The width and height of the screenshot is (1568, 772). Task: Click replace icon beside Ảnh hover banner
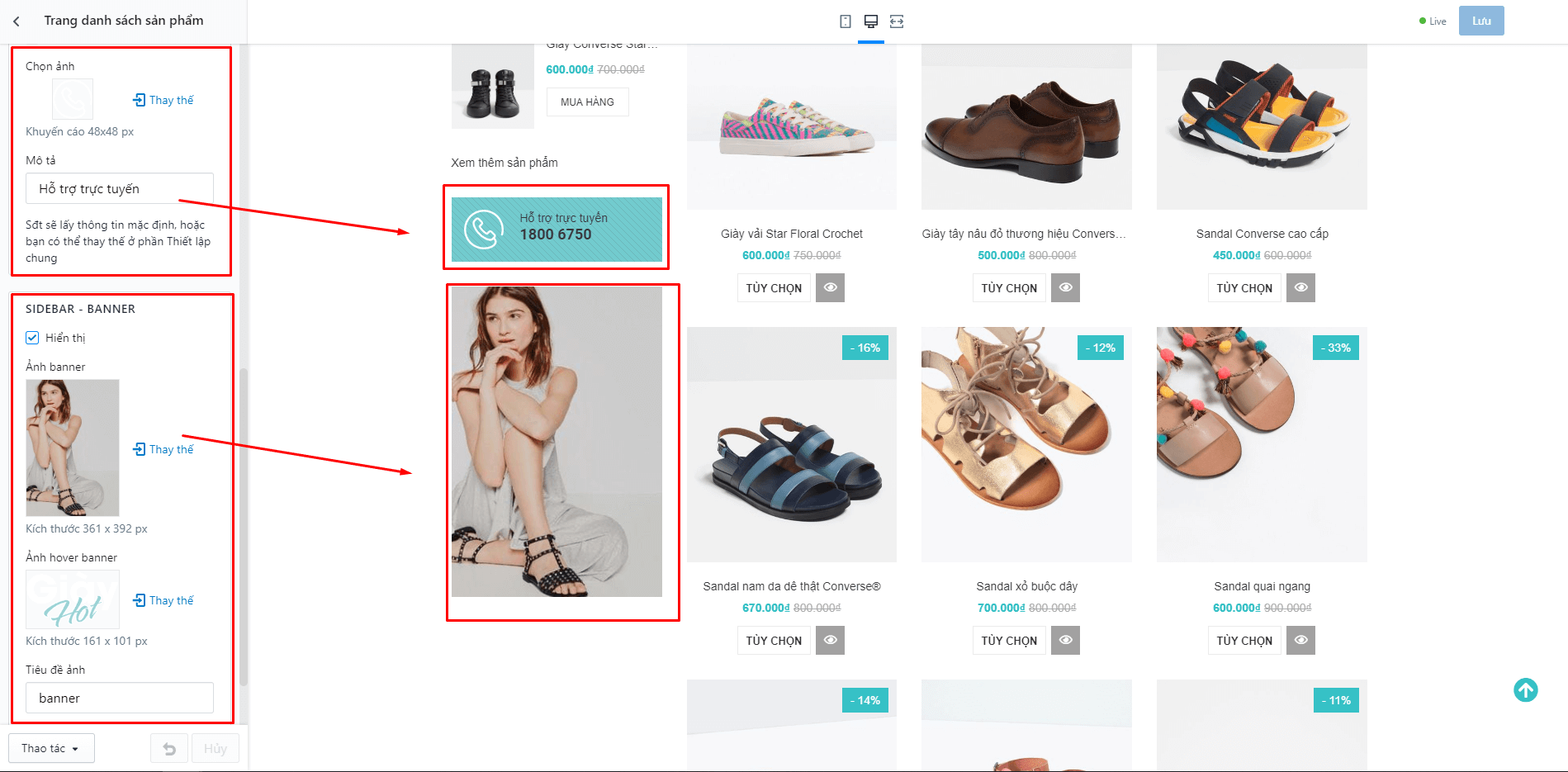(x=139, y=600)
